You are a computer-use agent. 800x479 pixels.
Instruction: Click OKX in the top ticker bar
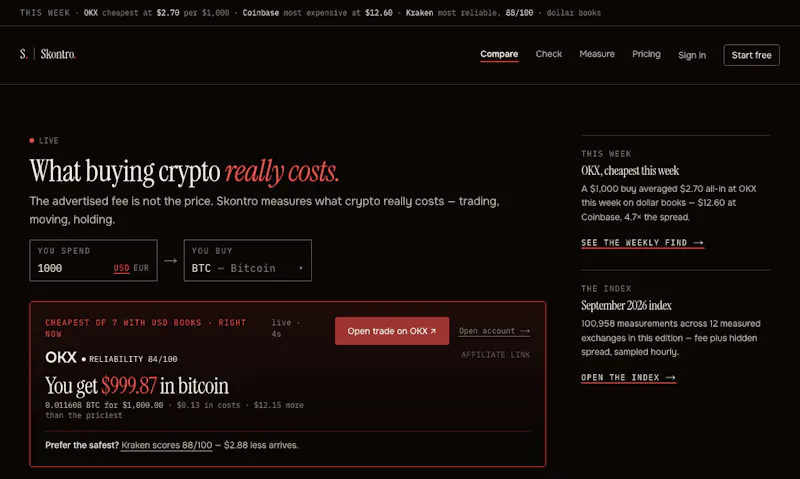coord(91,13)
